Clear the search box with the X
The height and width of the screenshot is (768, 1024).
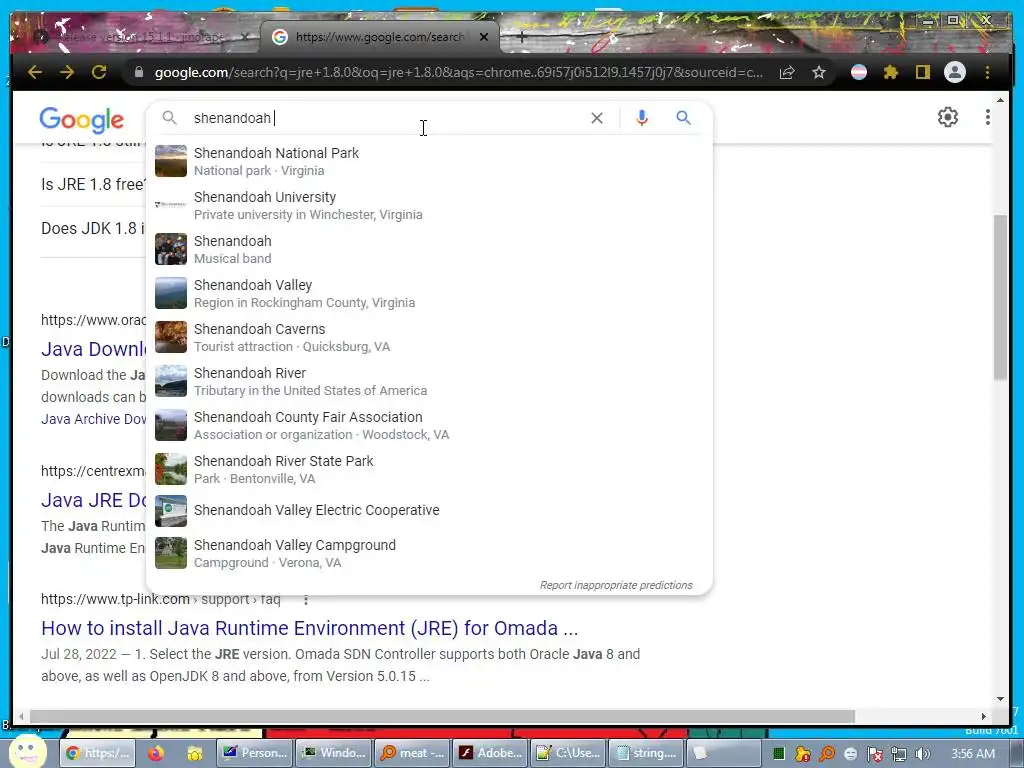click(x=597, y=118)
